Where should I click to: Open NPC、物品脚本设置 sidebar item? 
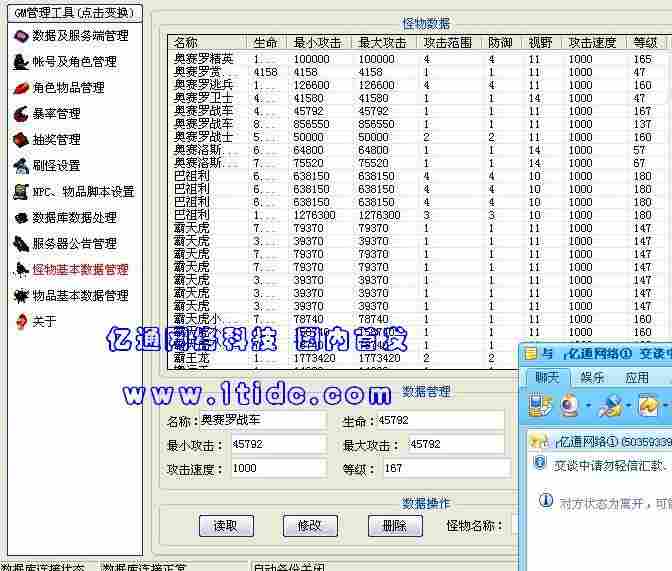83,192
